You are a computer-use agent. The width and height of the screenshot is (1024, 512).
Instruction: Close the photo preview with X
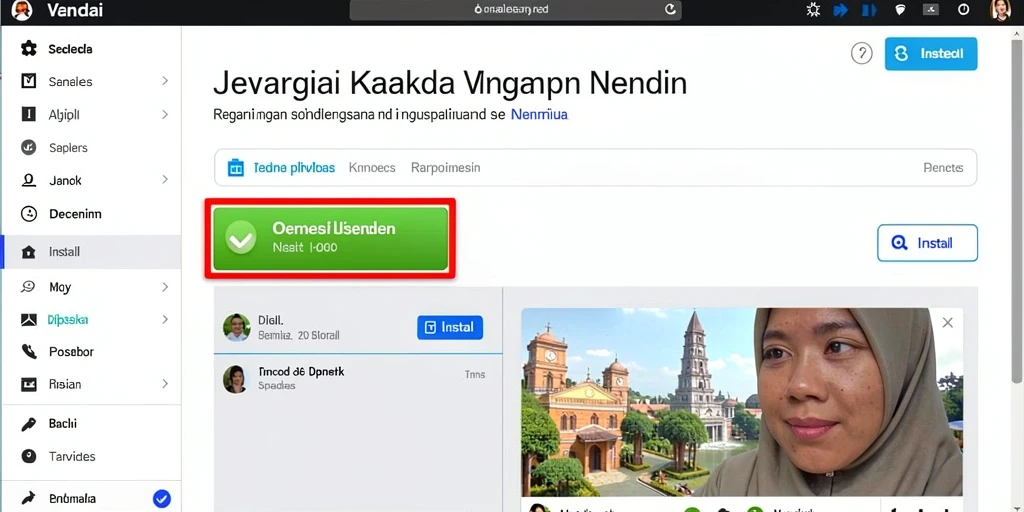pyautogui.click(x=948, y=323)
